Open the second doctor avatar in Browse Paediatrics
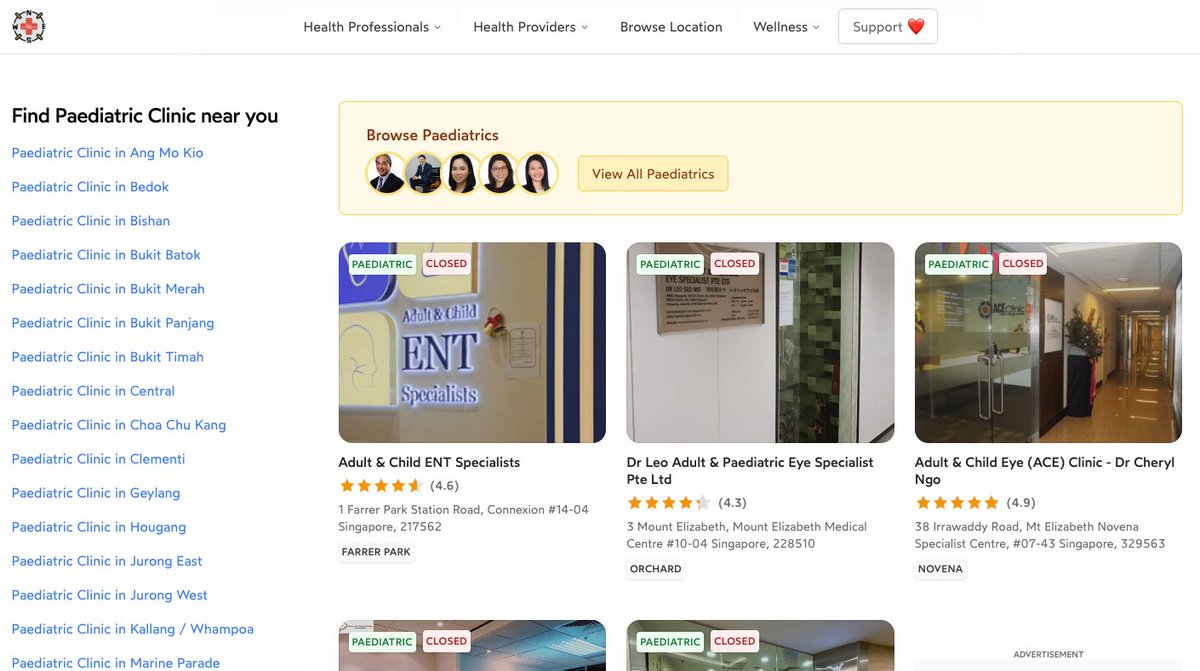Viewport: 1200px width, 671px height. (x=424, y=173)
